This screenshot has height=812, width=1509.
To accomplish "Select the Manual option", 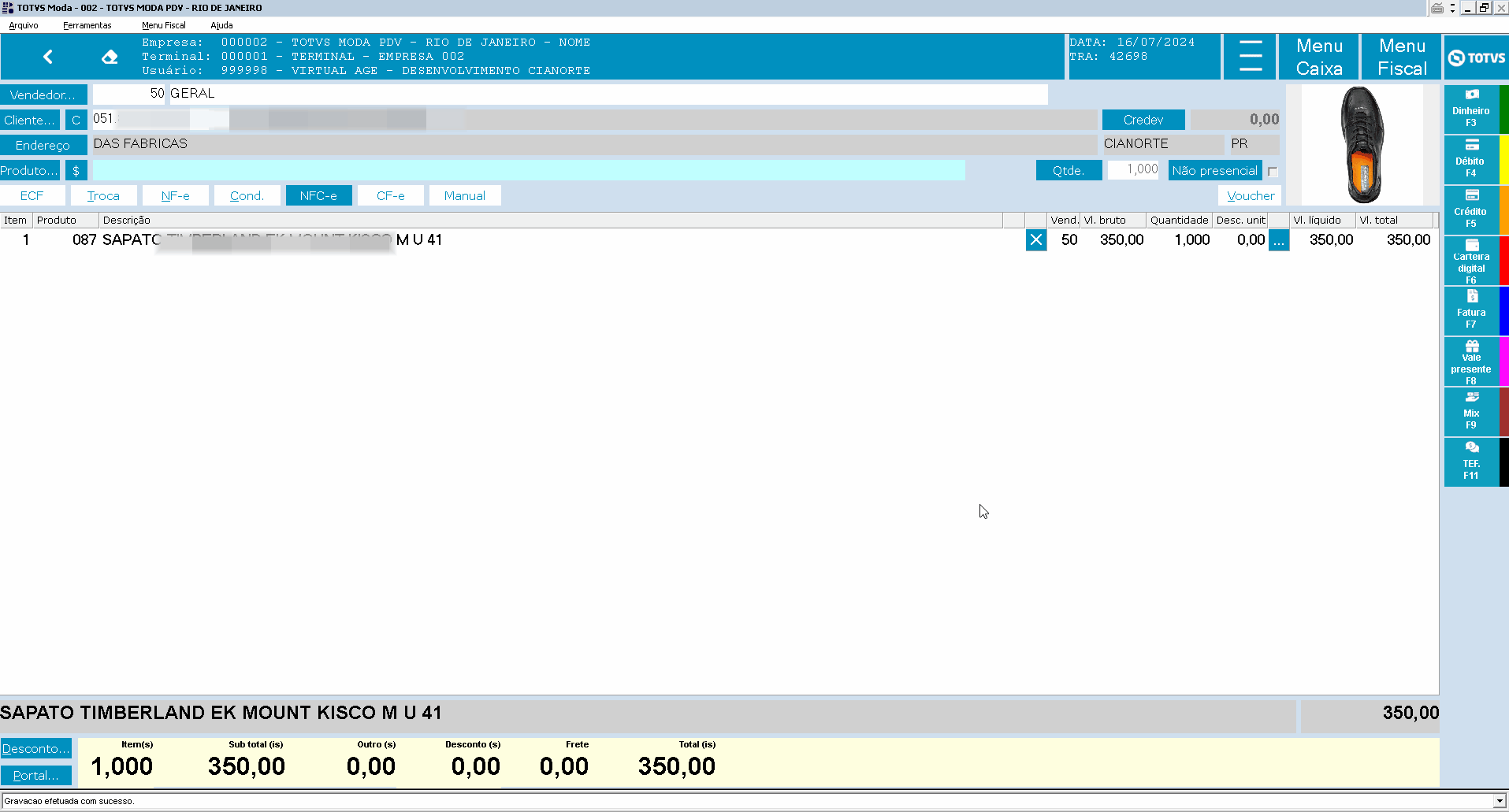I will click(465, 196).
